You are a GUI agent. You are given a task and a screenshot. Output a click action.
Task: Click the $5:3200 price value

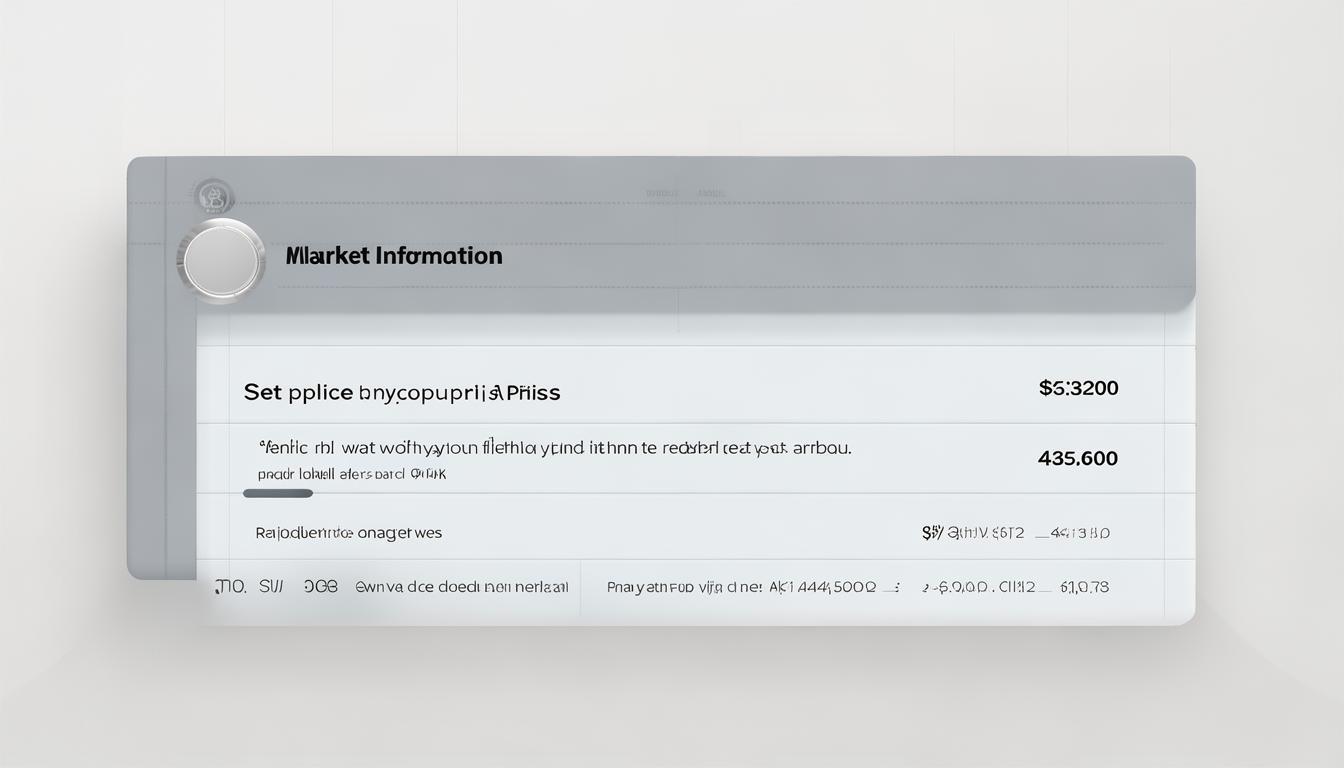[x=1078, y=388]
